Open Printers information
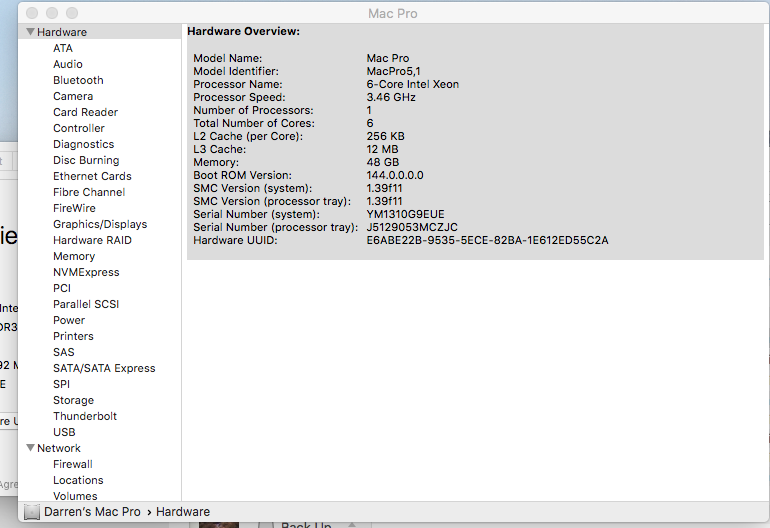The height and width of the screenshot is (528, 770). 73,336
